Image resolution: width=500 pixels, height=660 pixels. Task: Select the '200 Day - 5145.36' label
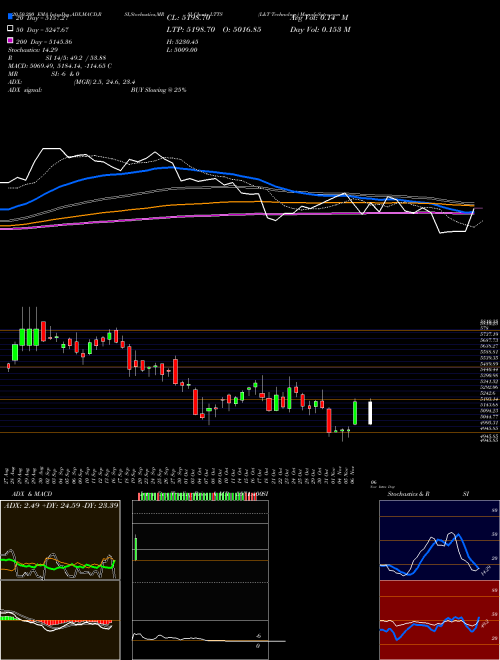(x=44, y=42)
